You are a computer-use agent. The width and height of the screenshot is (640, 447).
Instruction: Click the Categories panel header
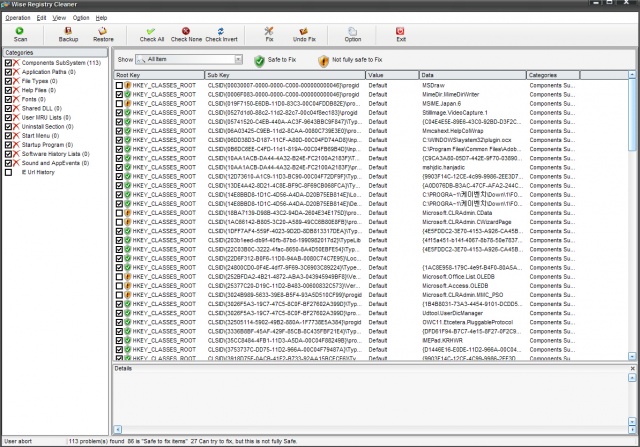tap(55, 53)
